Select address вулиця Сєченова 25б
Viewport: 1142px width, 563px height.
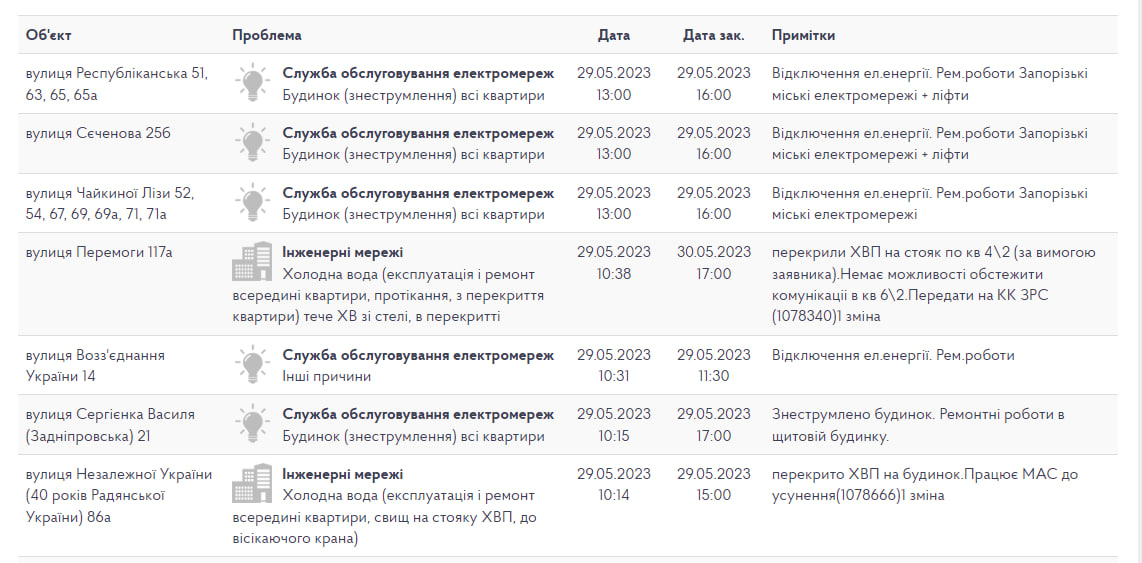[98, 133]
